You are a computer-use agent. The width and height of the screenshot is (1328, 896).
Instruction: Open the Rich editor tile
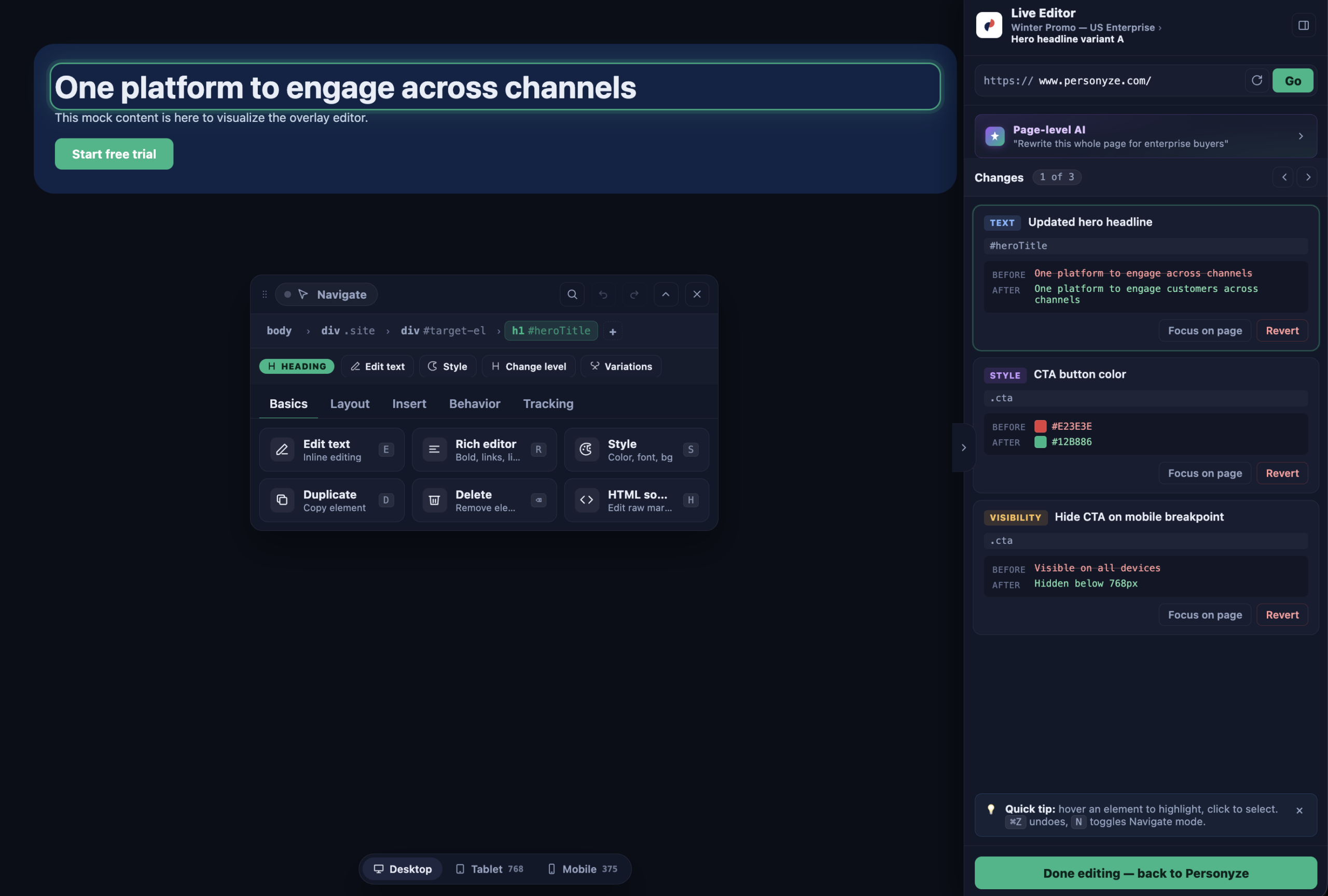[484, 450]
